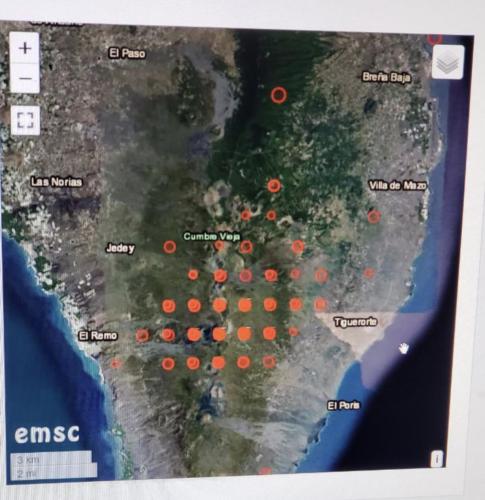The width and height of the screenshot is (485, 500).
Task: Click the Cumbre Vieja label
Action: 212,237
